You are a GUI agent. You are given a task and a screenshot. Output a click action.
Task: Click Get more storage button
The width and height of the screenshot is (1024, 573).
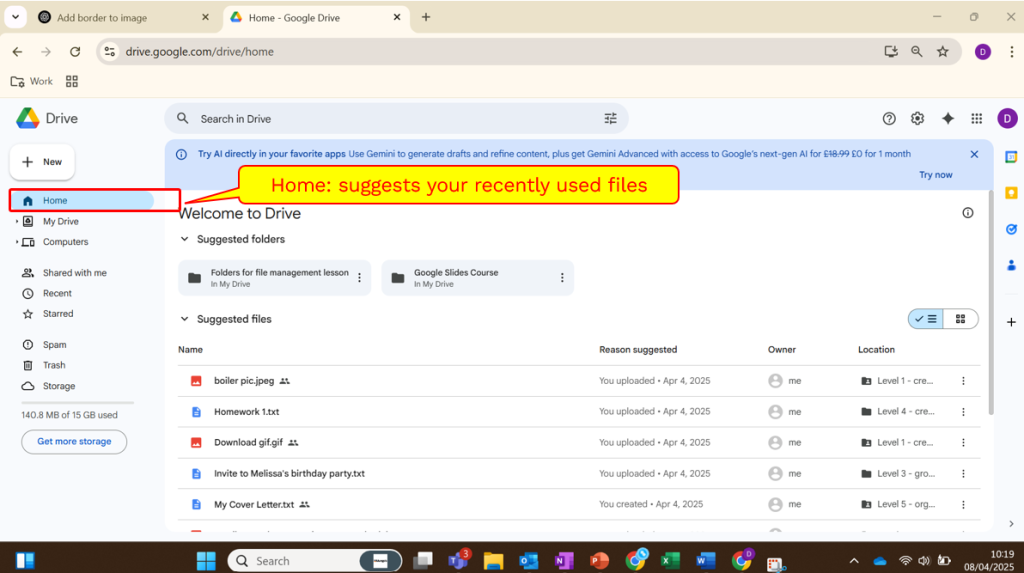tap(74, 441)
